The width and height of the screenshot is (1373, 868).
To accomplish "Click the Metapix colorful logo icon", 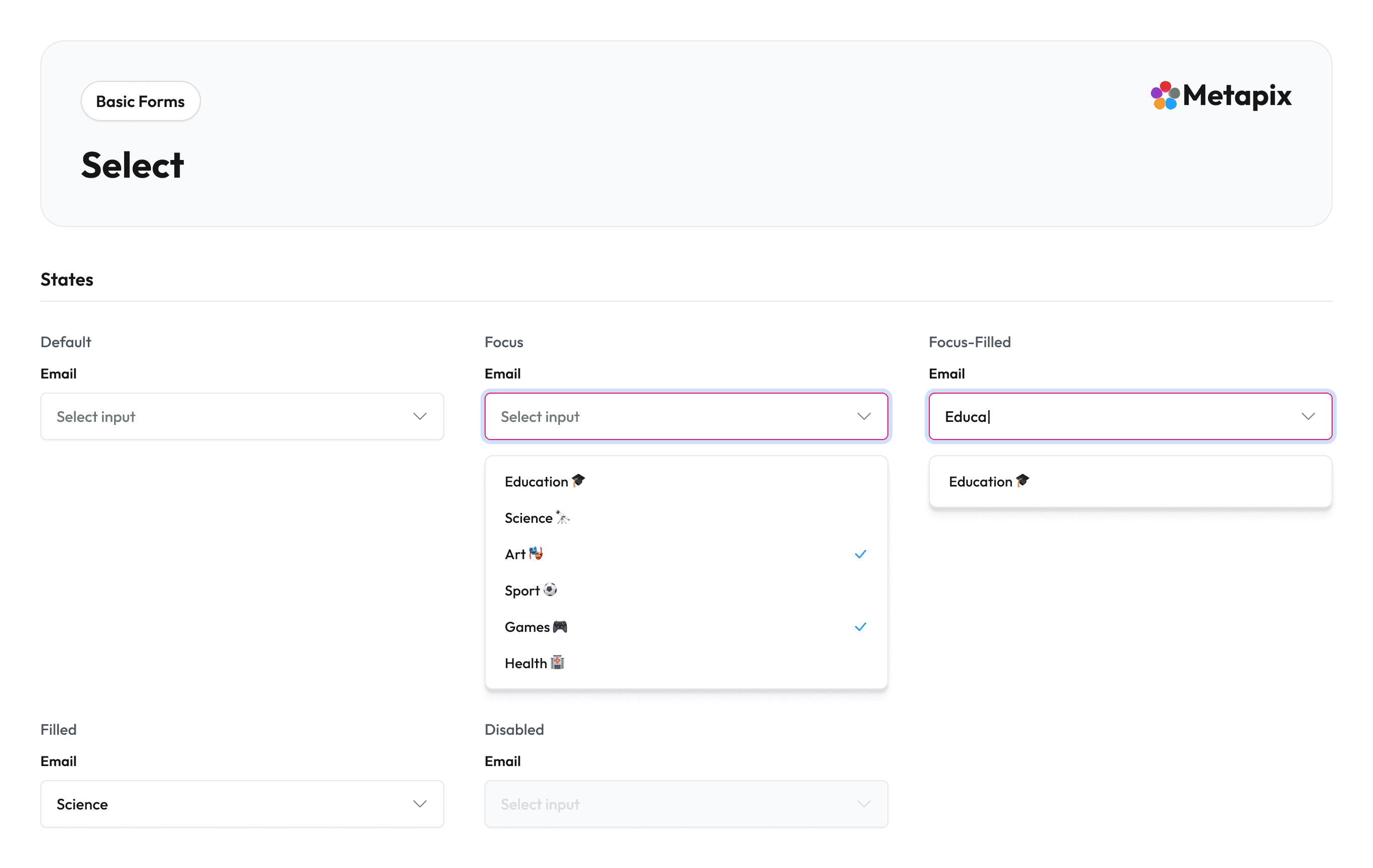I will tap(1165, 95).
